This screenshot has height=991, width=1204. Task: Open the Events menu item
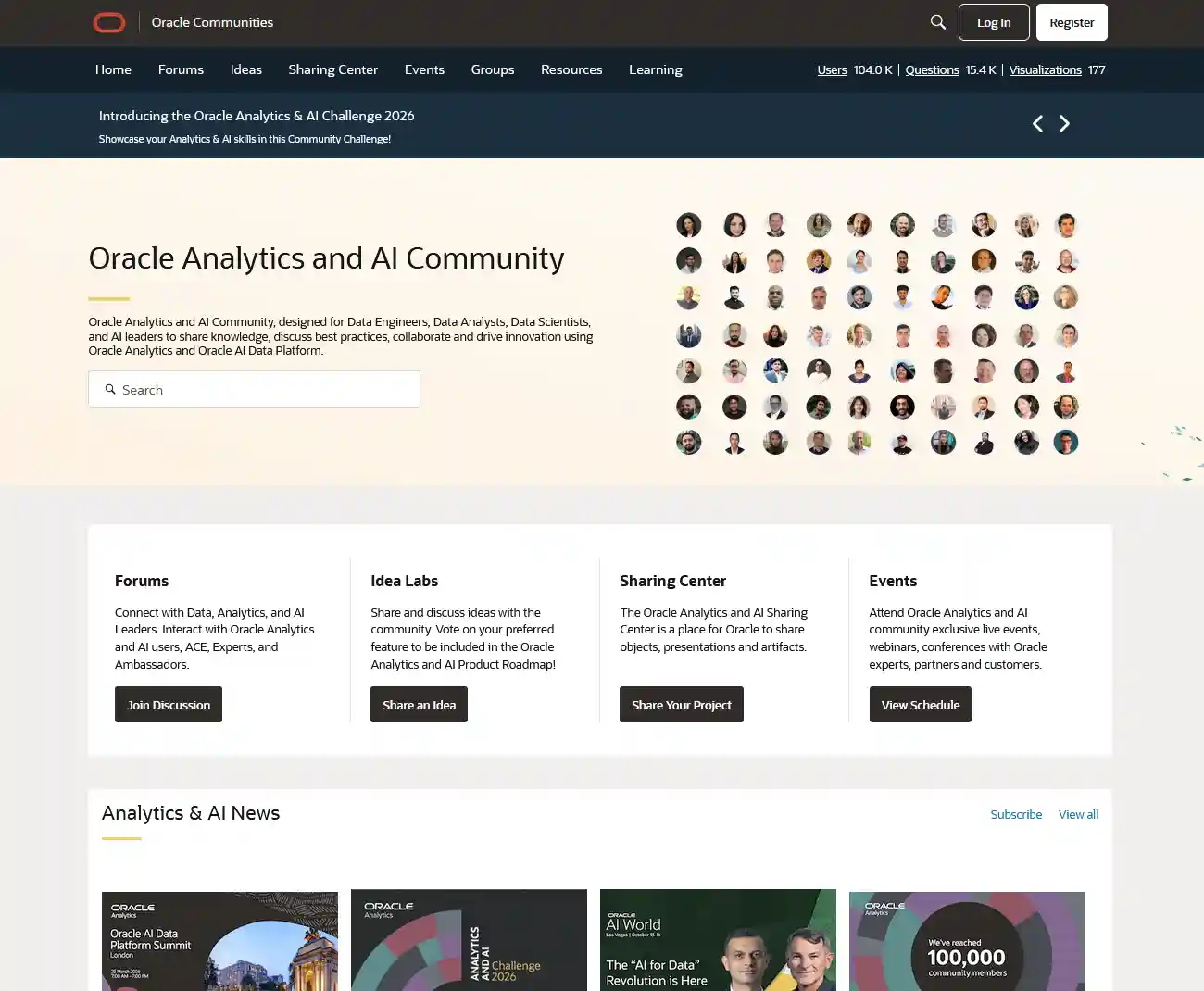pyautogui.click(x=424, y=69)
